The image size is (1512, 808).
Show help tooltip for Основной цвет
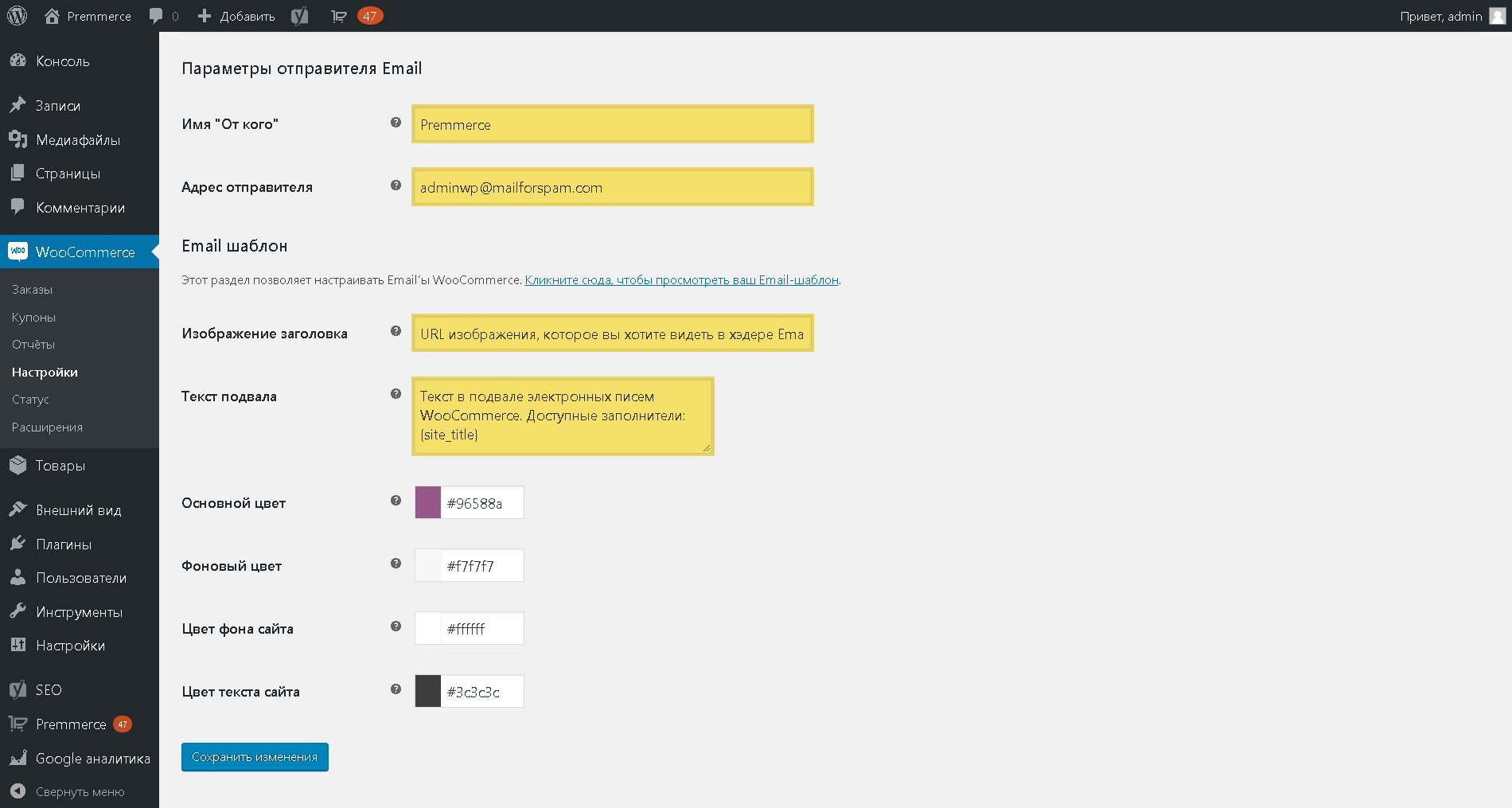[396, 501]
